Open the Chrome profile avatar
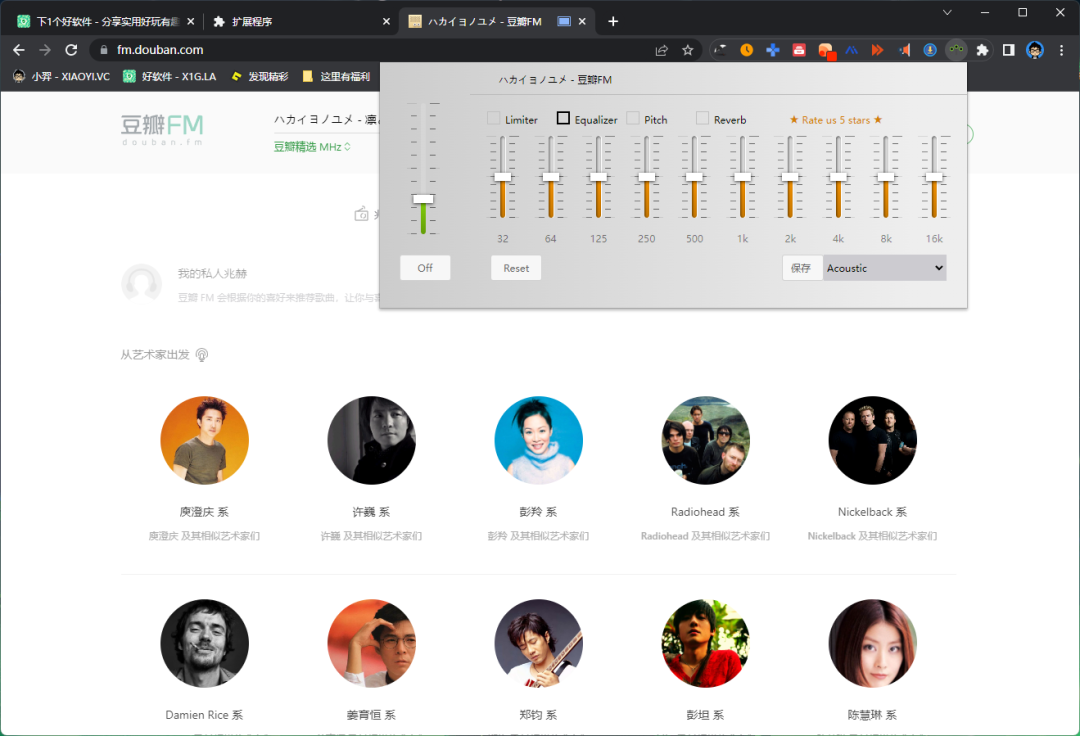This screenshot has height=736, width=1080. click(1035, 50)
